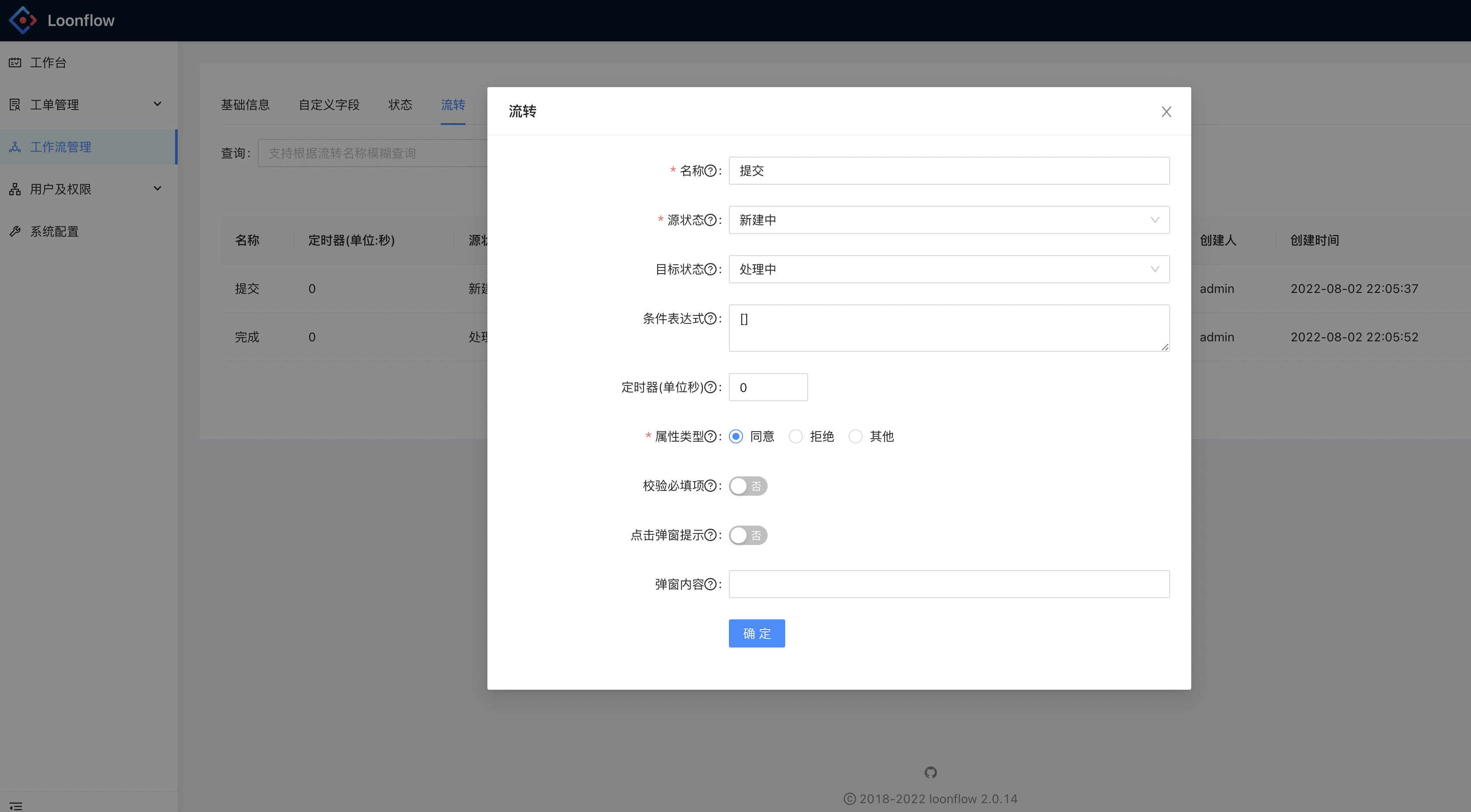The image size is (1471, 812).
Task: Switch to the 基础信息 tab
Action: [245, 105]
